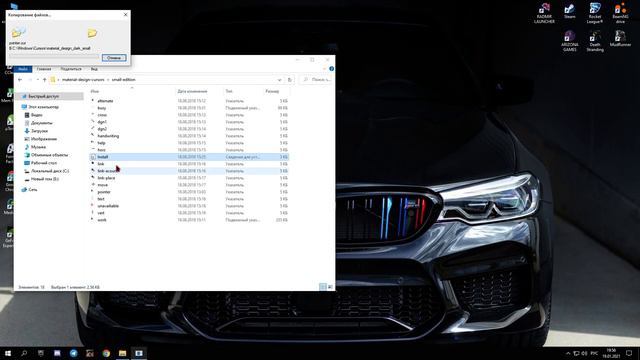This screenshot has height=360, width=640.
Task: Expand the address bar history dropdown
Action: tap(279, 80)
